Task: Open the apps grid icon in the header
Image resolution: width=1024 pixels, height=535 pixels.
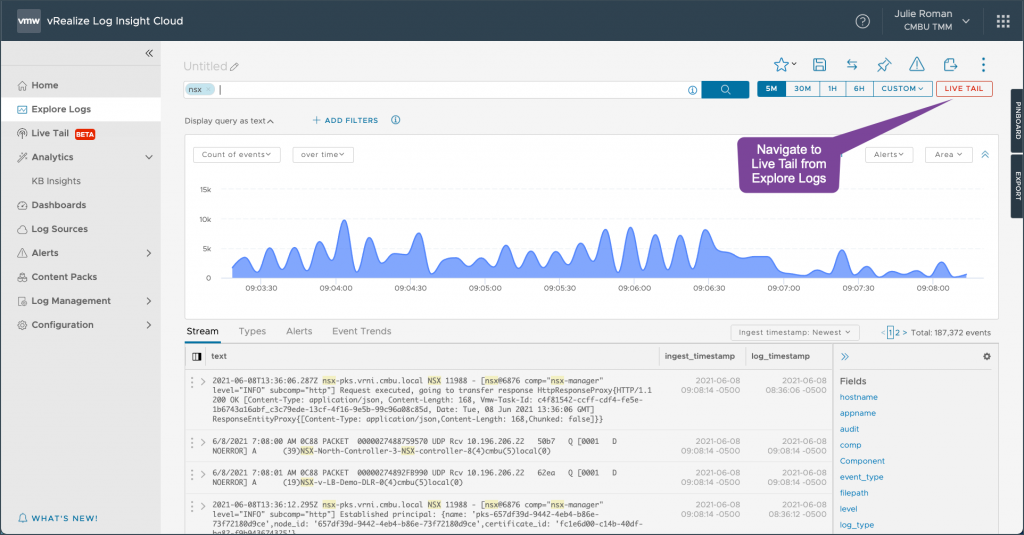Action: pos(1003,21)
